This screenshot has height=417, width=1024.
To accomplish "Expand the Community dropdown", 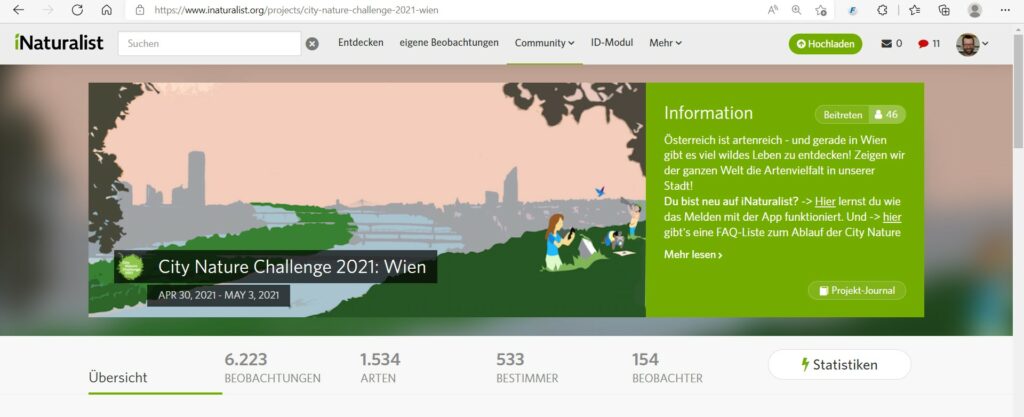I will pos(545,43).
